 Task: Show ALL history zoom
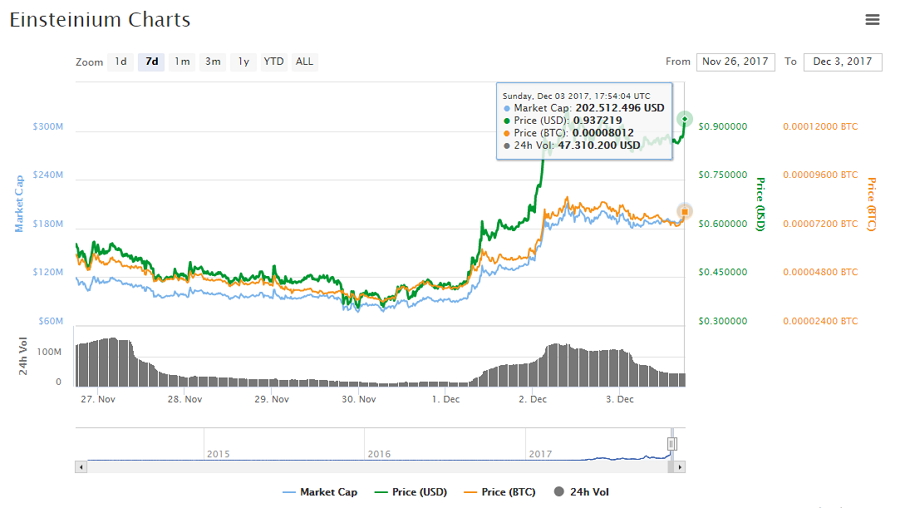click(x=304, y=61)
